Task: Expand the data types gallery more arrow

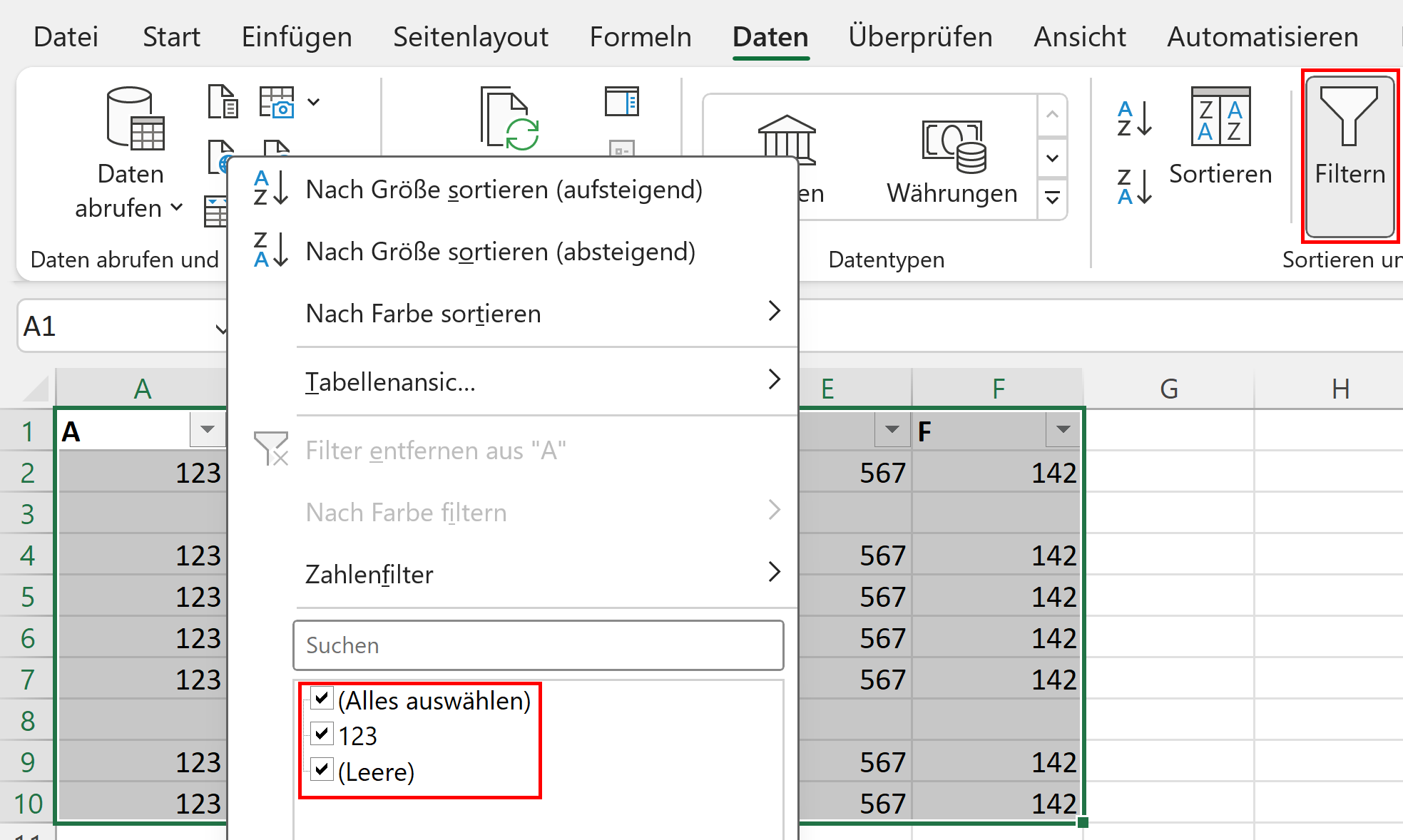Action: point(1052,198)
